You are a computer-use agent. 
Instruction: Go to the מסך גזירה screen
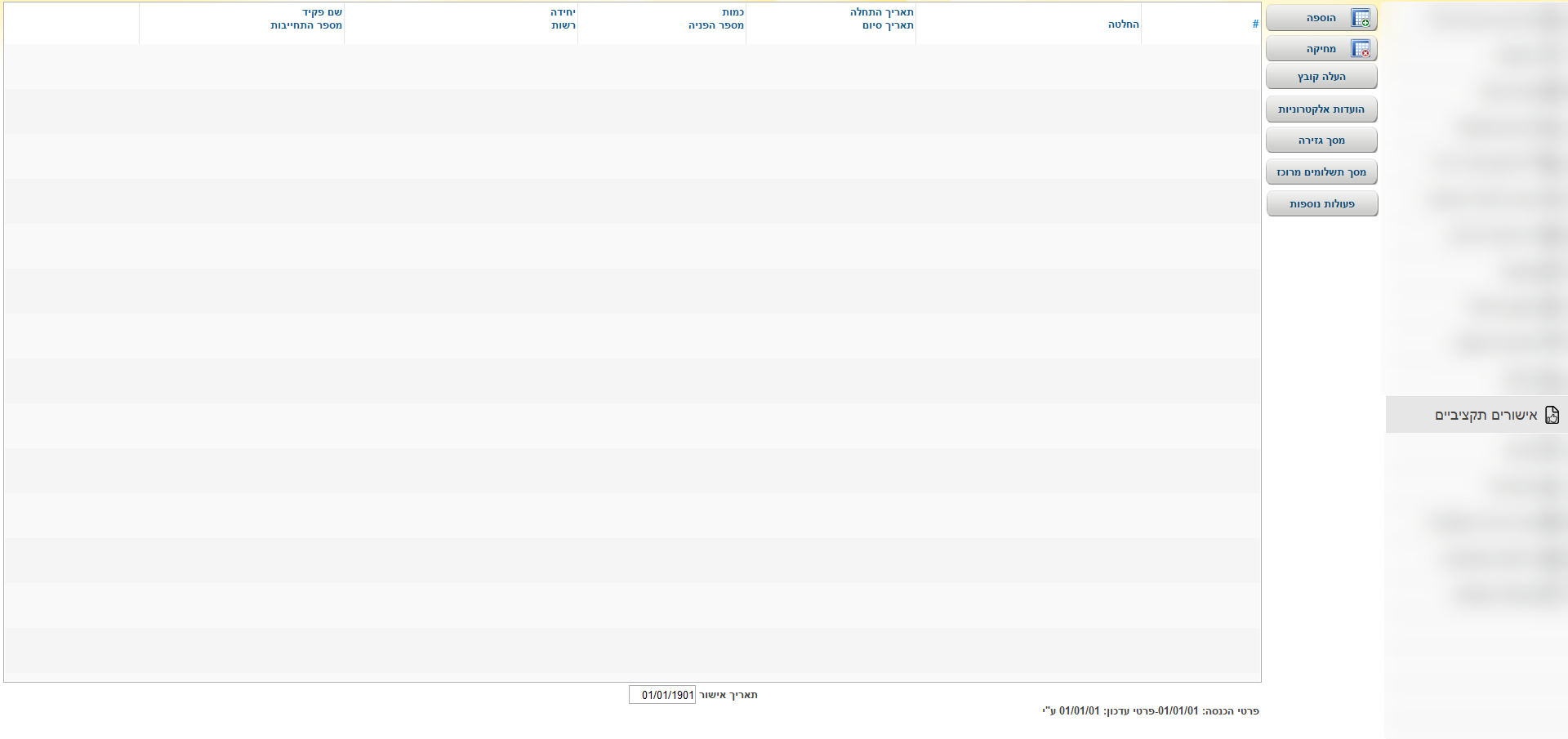click(1321, 140)
